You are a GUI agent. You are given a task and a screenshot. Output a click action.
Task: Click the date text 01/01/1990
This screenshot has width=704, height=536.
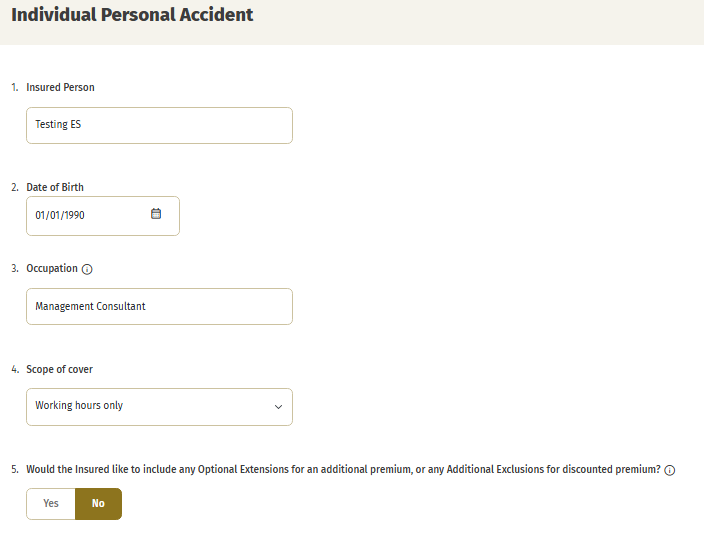tap(60, 215)
